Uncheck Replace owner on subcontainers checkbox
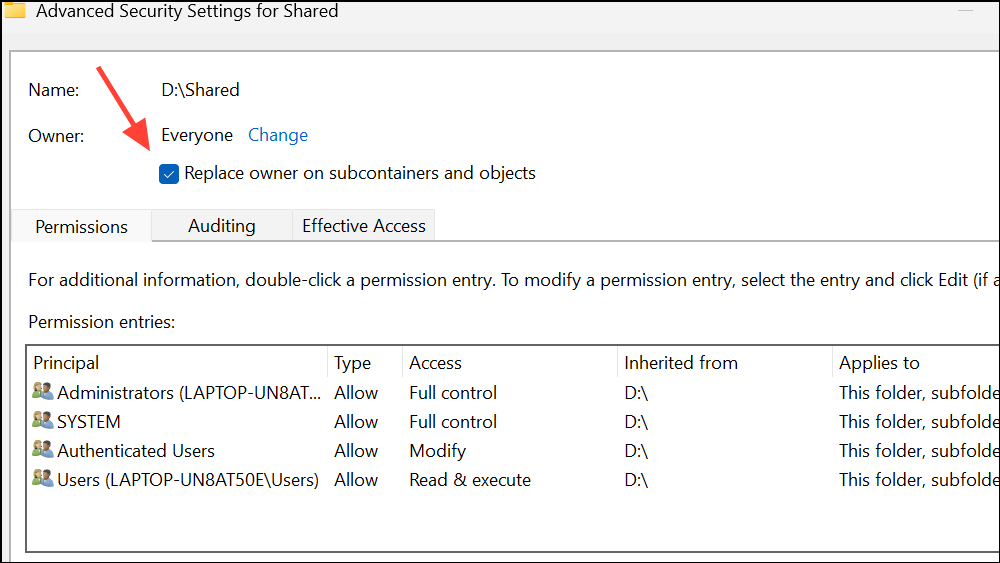 tap(169, 174)
